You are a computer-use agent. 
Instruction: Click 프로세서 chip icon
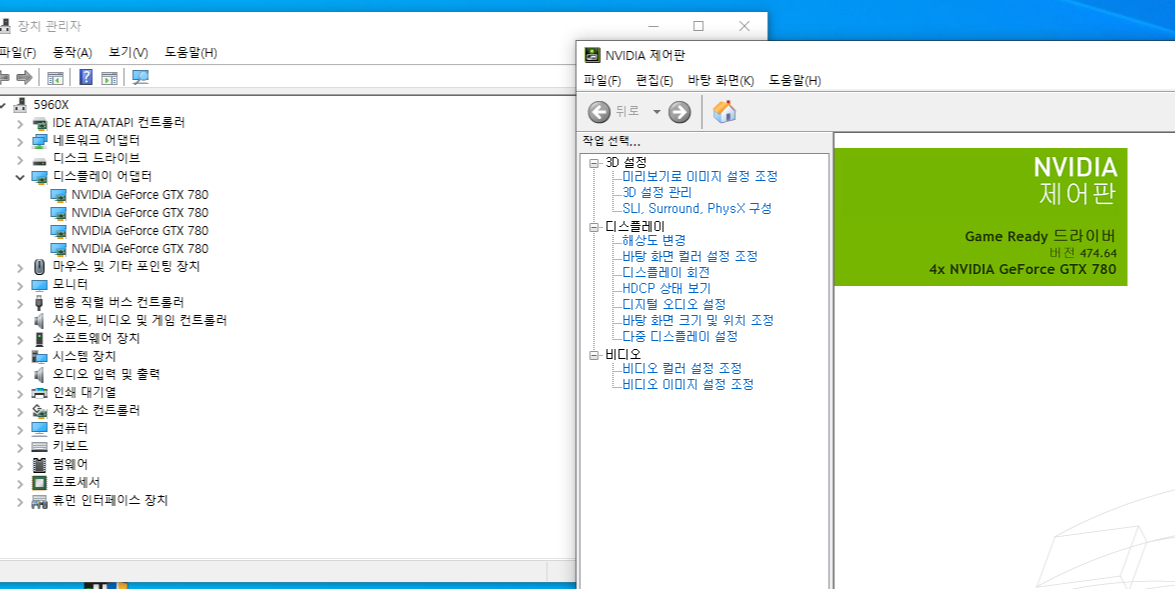click(40, 483)
